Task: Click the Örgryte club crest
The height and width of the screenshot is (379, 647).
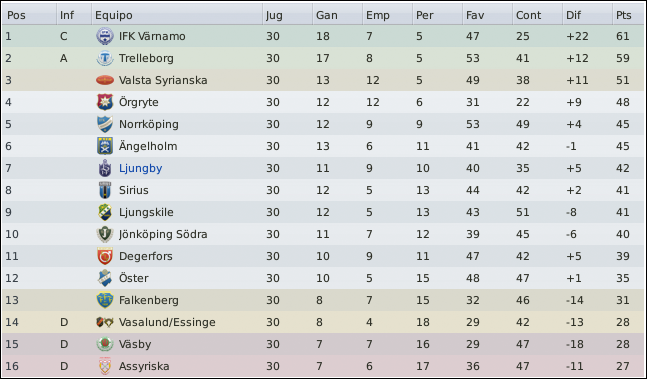Action: (x=105, y=102)
